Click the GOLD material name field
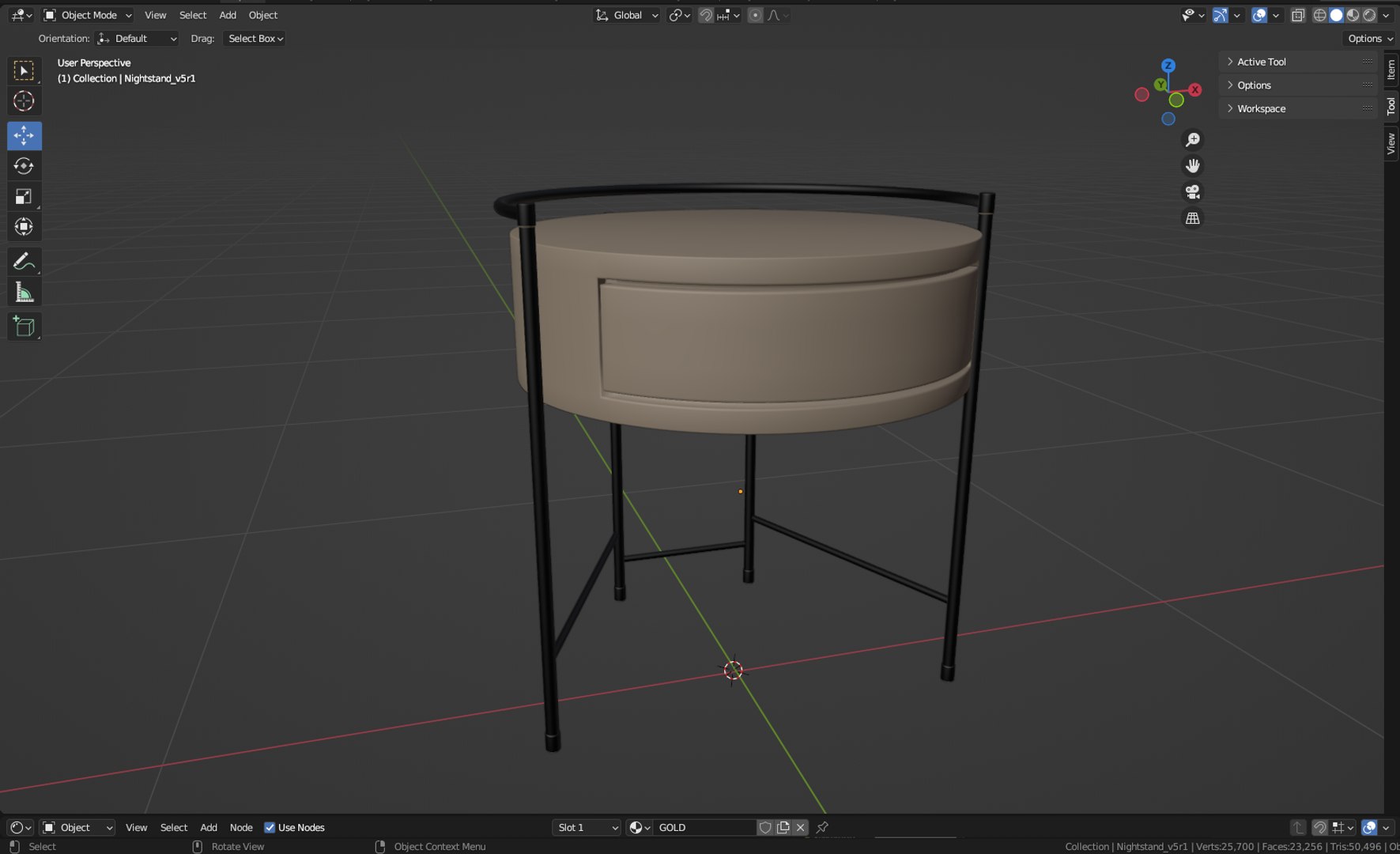The image size is (1400, 854). tap(704, 827)
